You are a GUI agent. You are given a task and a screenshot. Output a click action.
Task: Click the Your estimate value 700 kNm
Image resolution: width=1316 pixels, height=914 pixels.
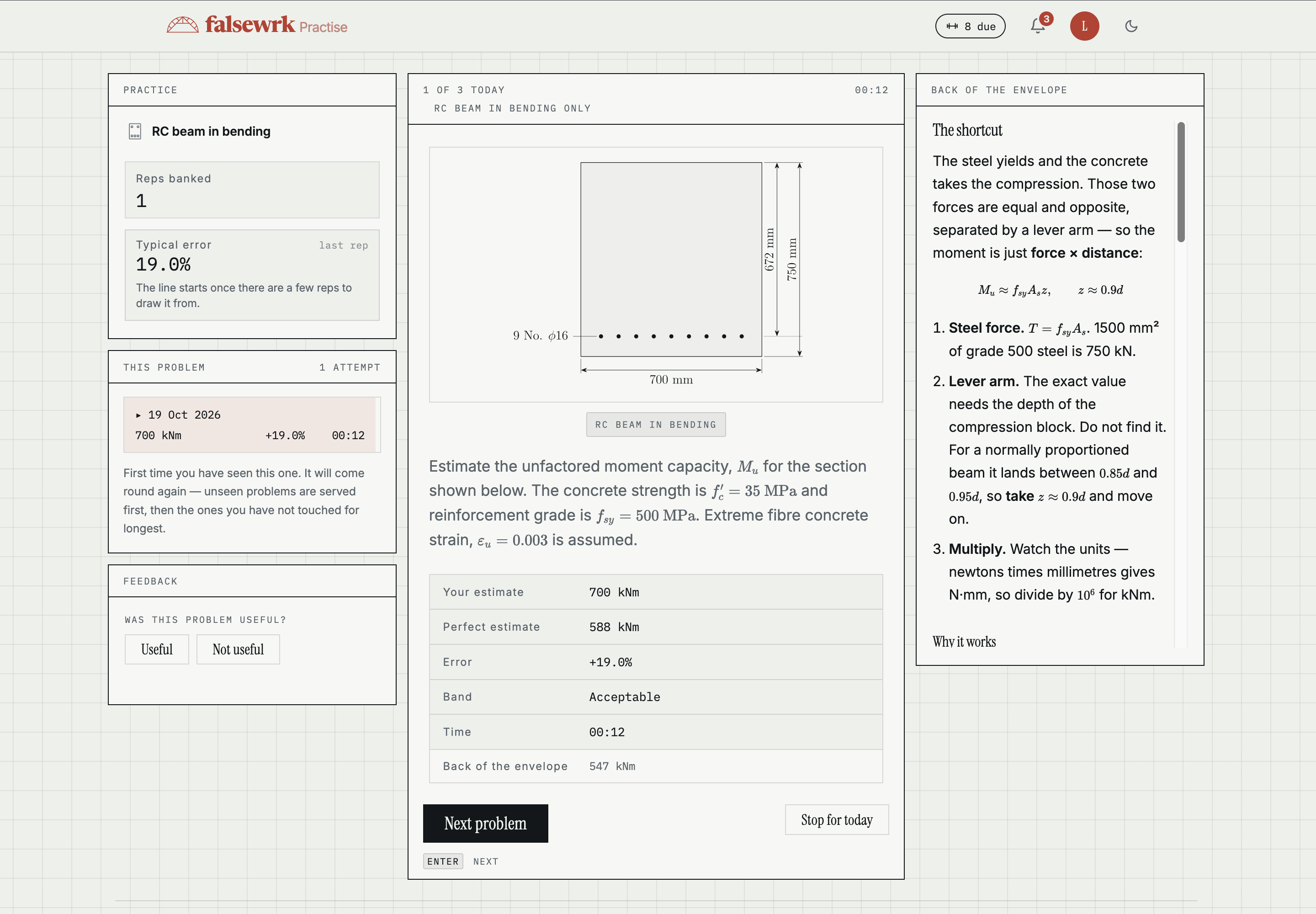(x=614, y=592)
